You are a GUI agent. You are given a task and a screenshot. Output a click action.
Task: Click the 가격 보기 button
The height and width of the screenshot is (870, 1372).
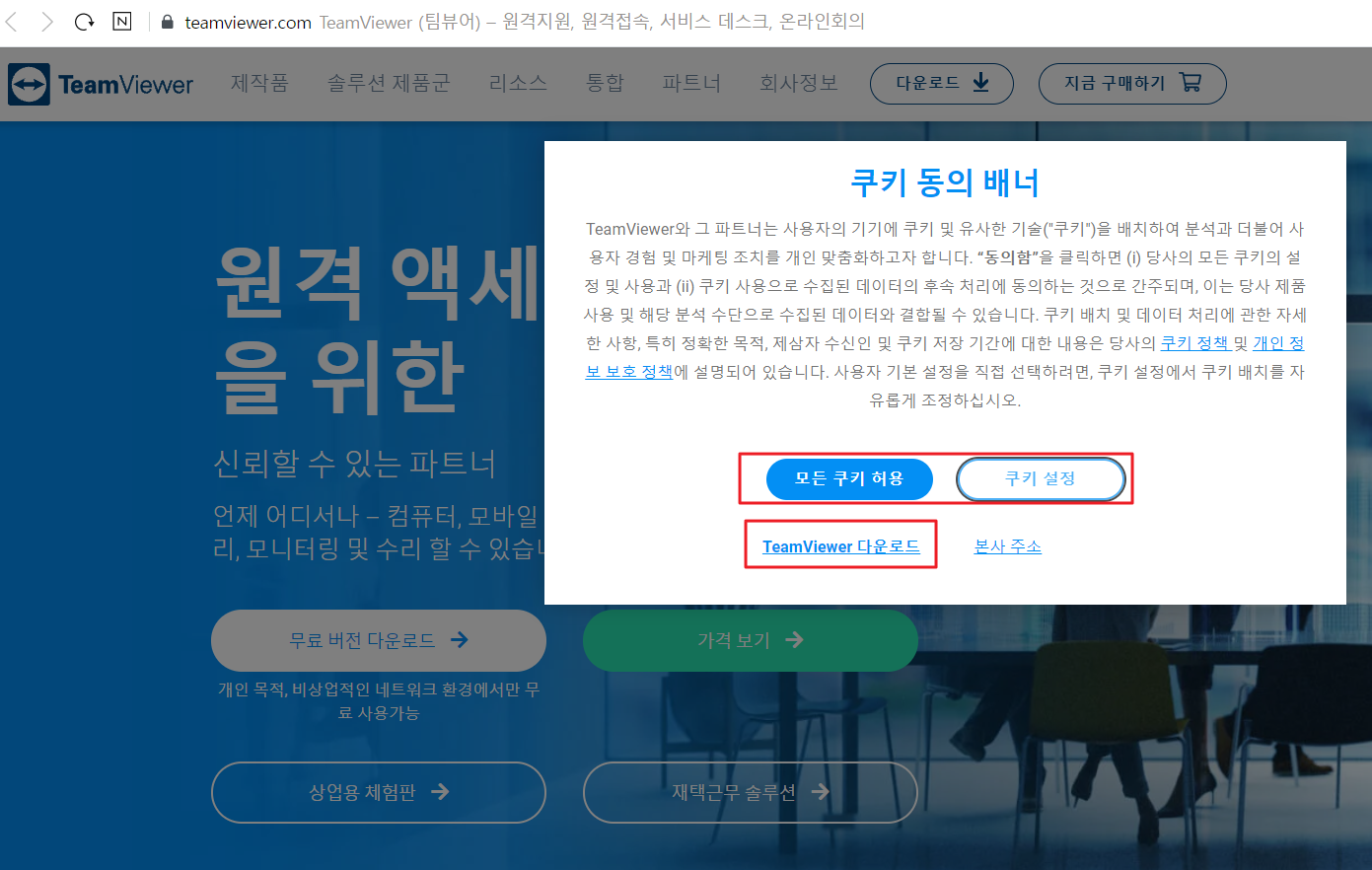pos(751,640)
